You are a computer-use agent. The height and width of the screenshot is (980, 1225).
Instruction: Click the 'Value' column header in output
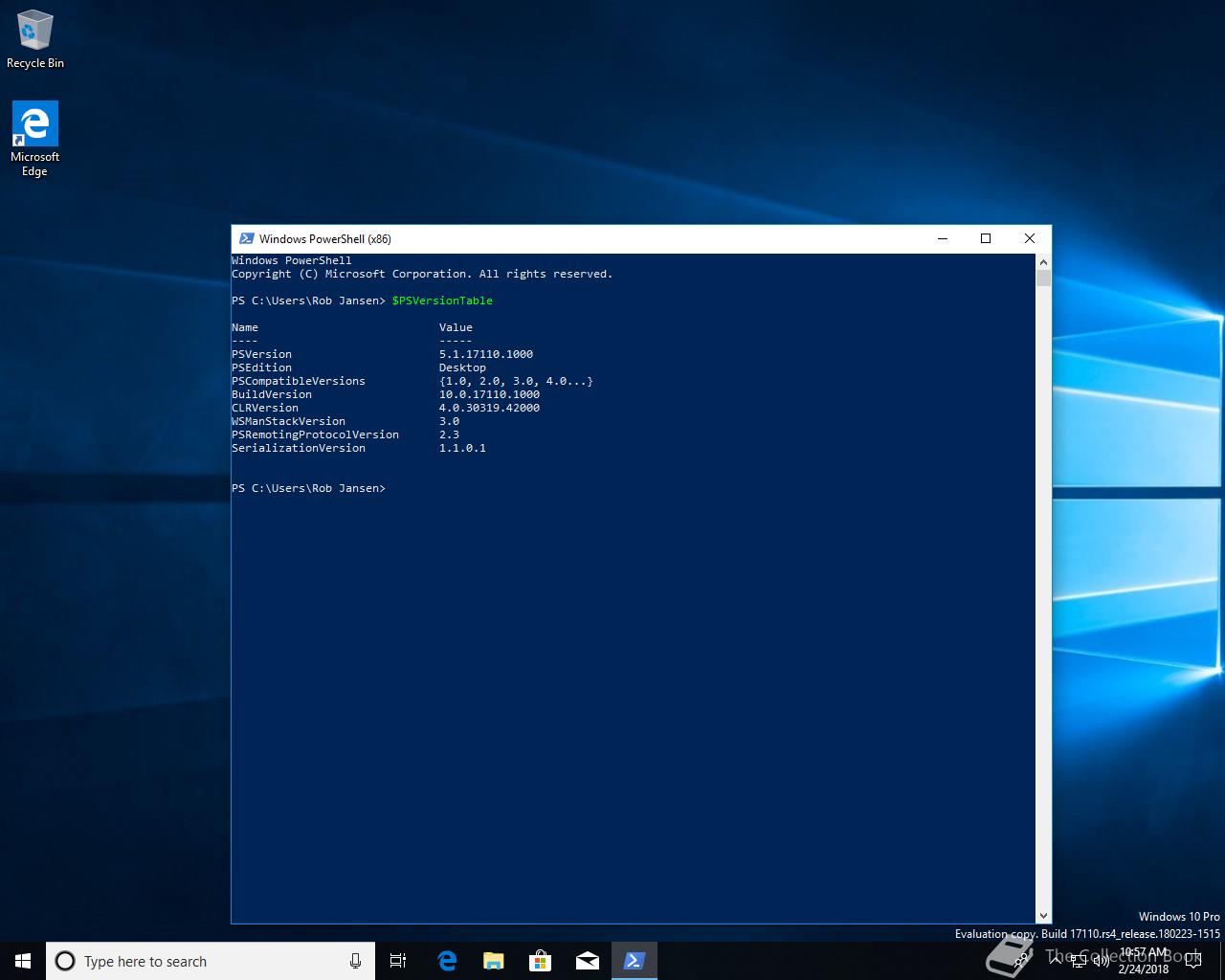[x=456, y=327]
